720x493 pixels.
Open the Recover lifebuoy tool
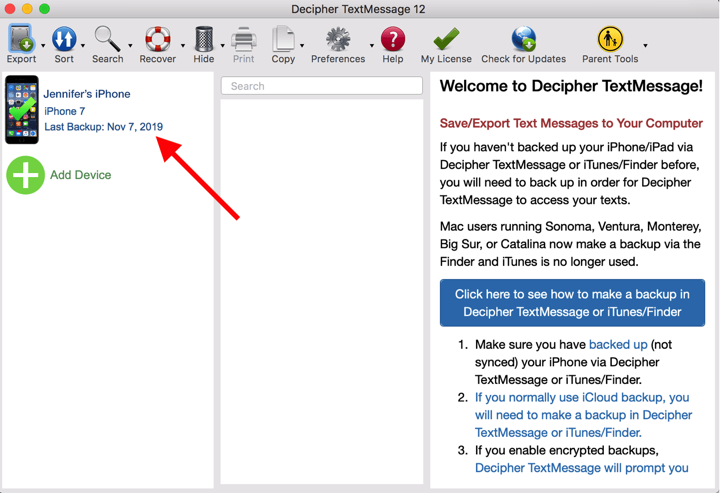click(x=158, y=40)
